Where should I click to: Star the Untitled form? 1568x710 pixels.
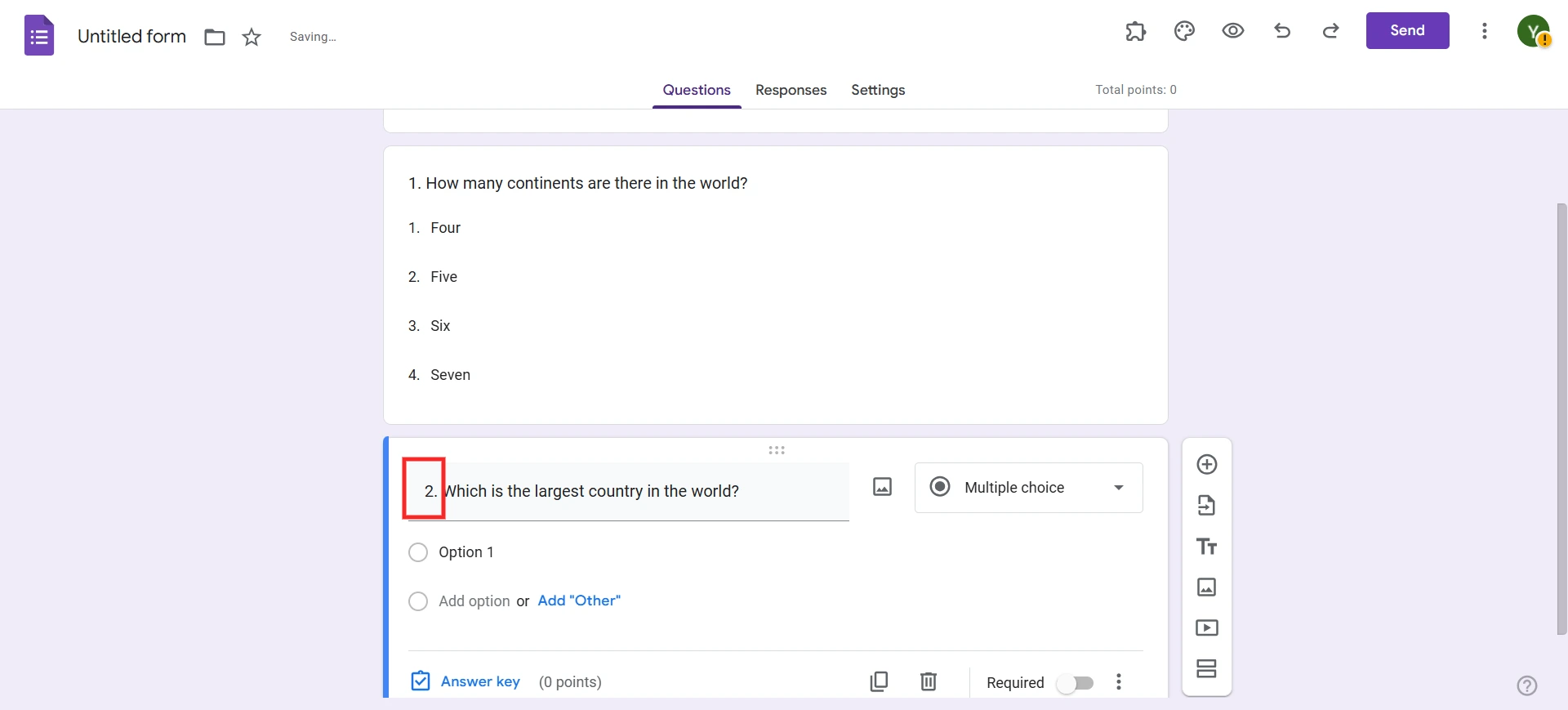(252, 37)
